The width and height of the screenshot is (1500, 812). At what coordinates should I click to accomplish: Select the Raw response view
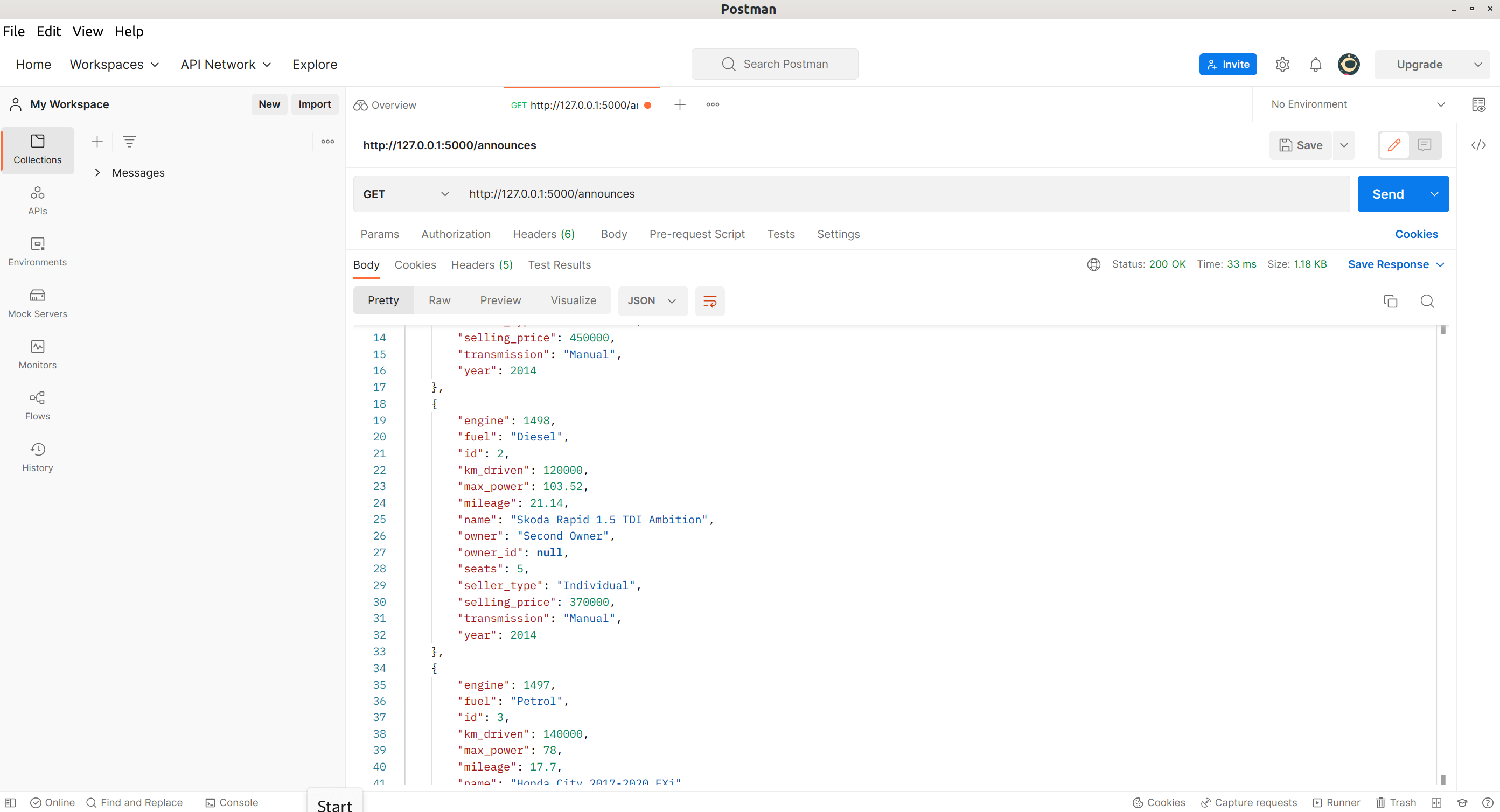439,301
